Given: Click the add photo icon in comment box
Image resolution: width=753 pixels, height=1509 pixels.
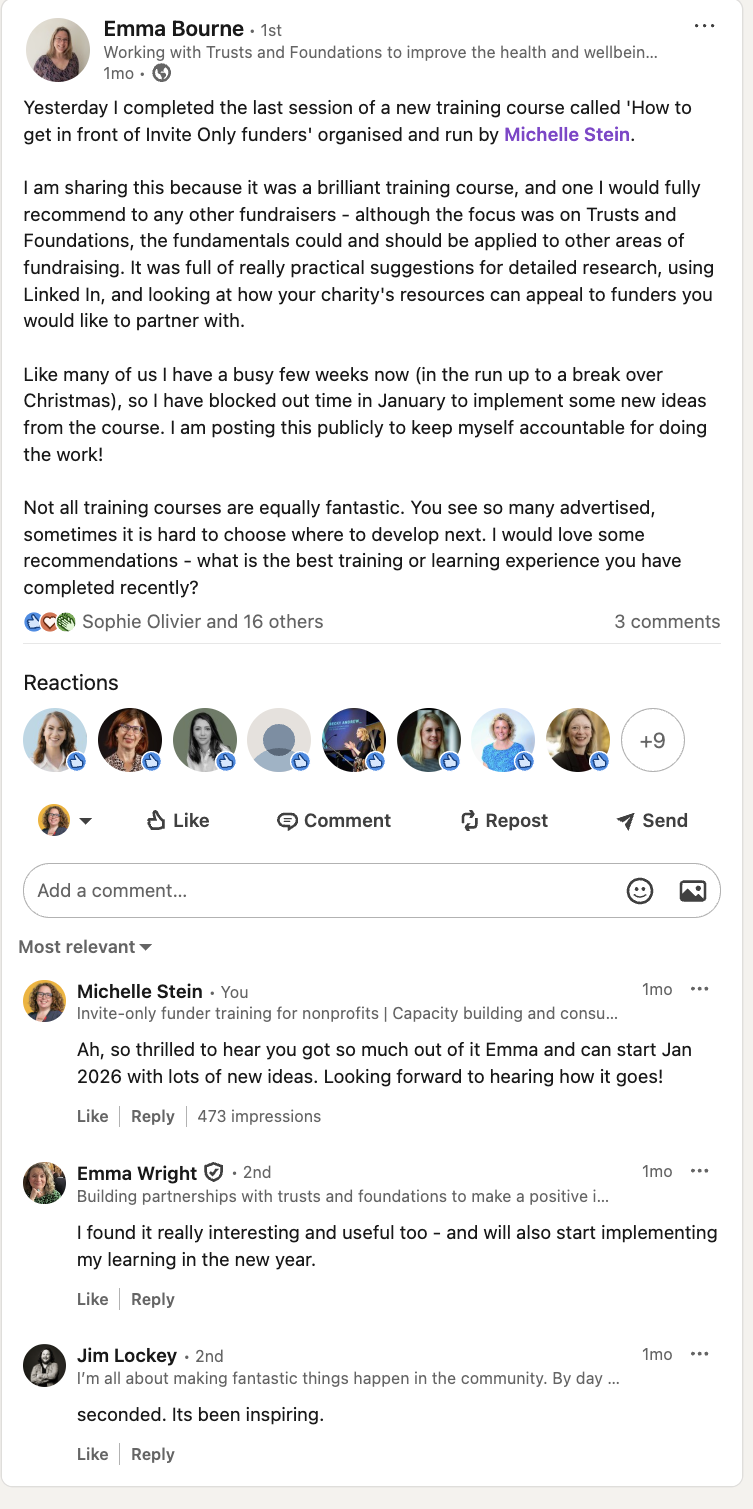Looking at the screenshot, I should (x=693, y=890).
